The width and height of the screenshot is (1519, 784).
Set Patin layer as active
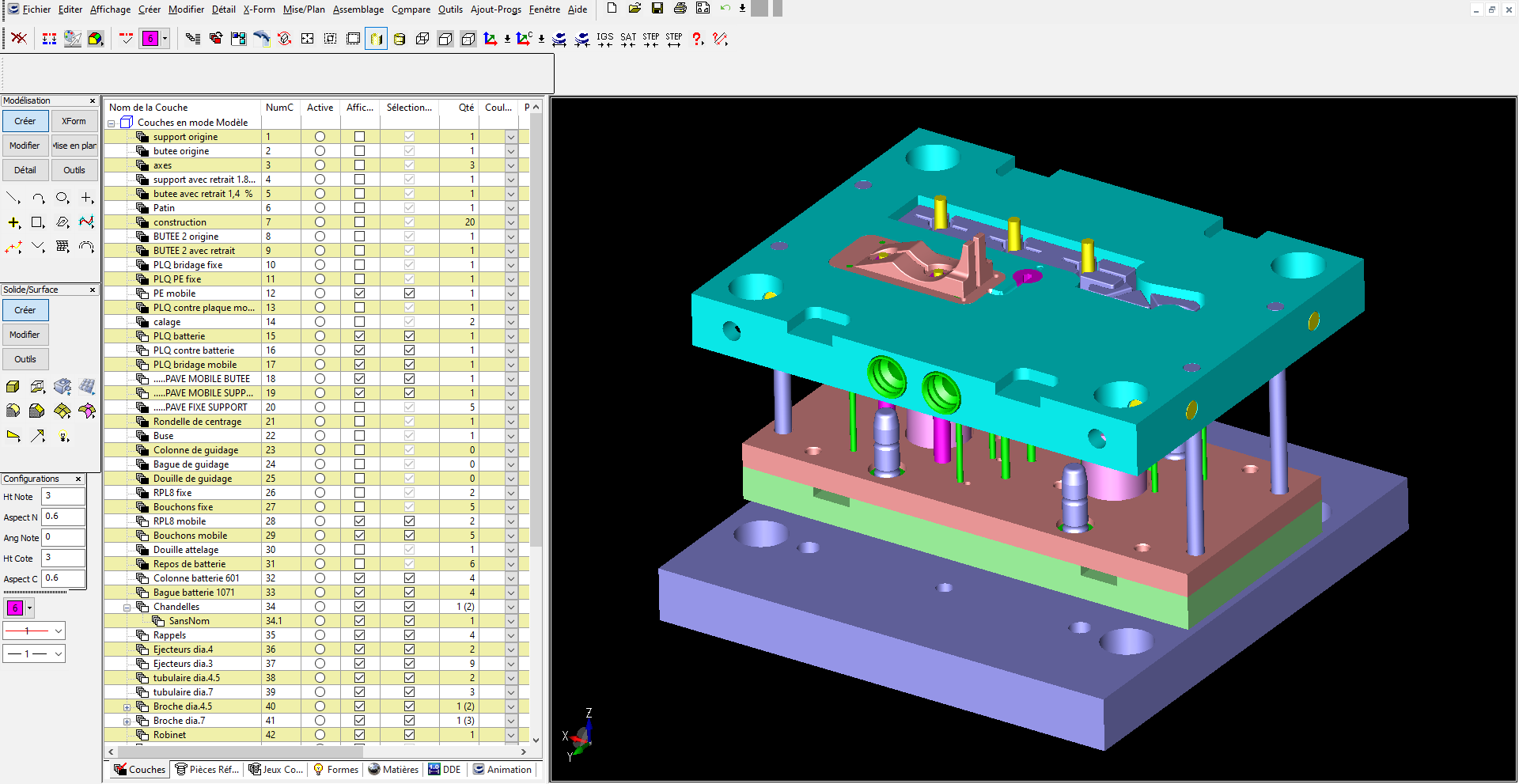[320, 208]
